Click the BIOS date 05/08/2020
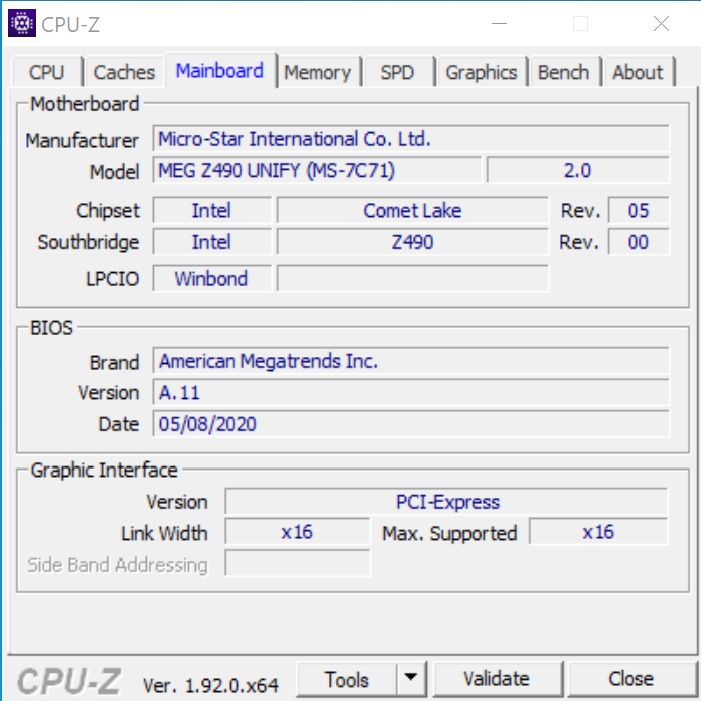Image resolution: width=701 pixels, height=701 pixels. click(411, 423)
